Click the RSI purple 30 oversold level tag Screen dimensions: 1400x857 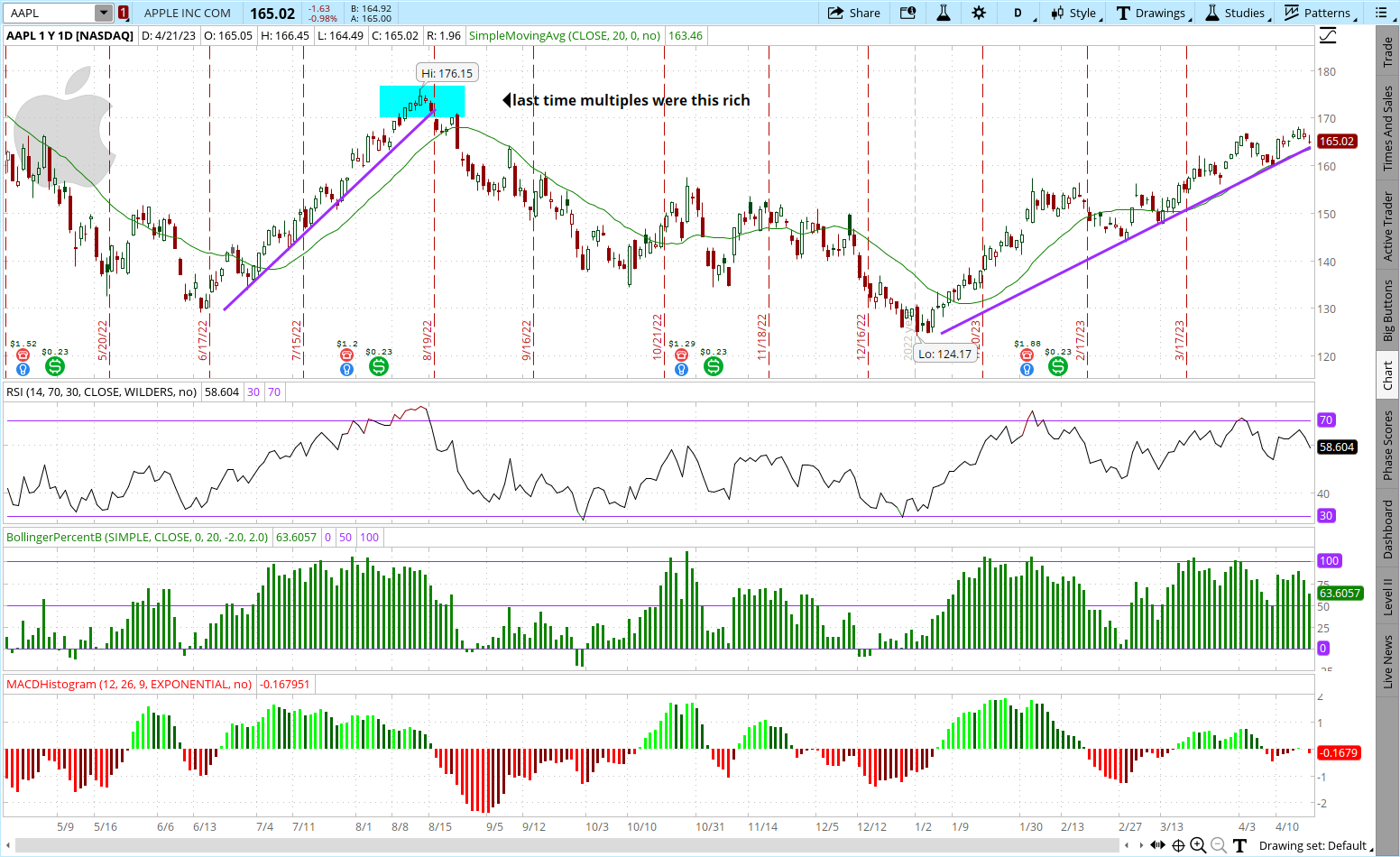(1326, 515)
